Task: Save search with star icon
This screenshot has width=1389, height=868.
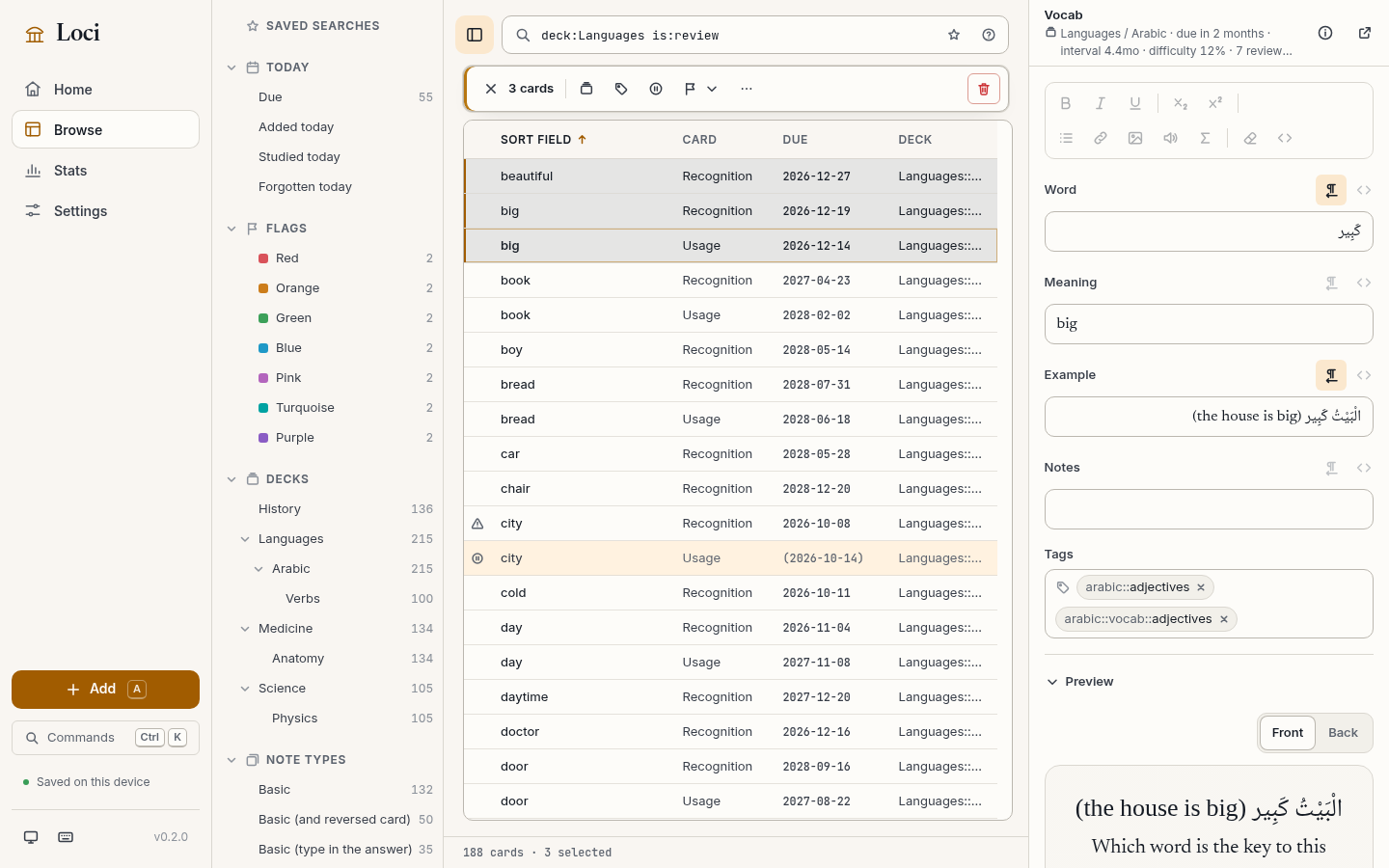Action: coord(954,35)
